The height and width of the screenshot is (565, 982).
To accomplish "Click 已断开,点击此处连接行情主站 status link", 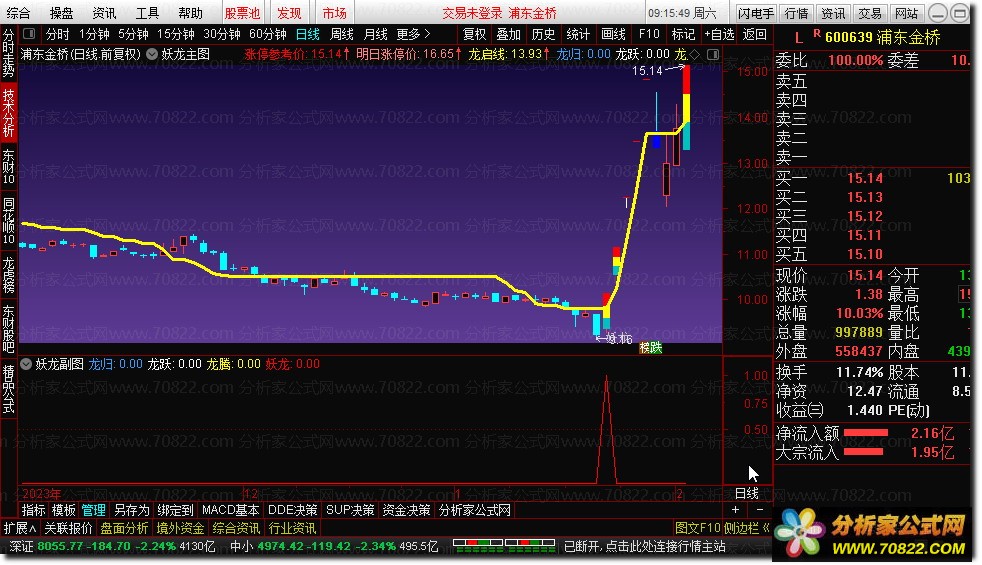I will [x=644, y=546].
